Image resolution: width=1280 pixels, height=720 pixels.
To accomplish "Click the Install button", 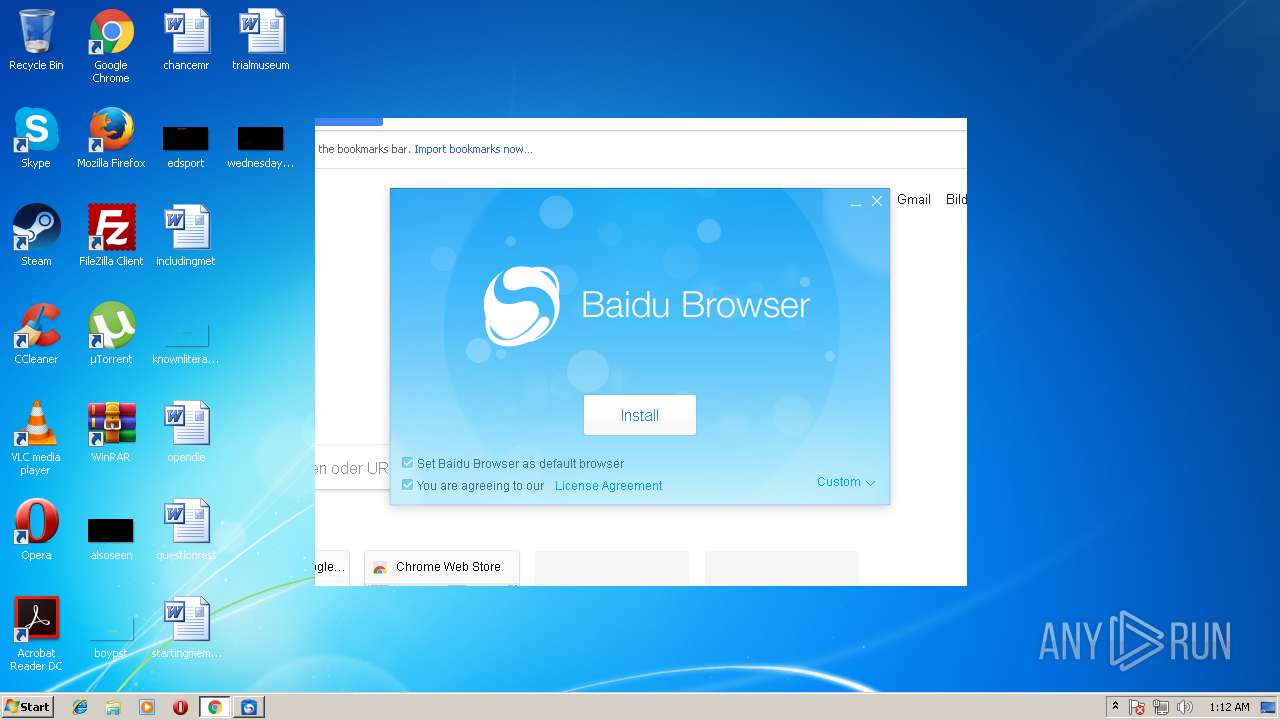I will click(x=639, y=415).
